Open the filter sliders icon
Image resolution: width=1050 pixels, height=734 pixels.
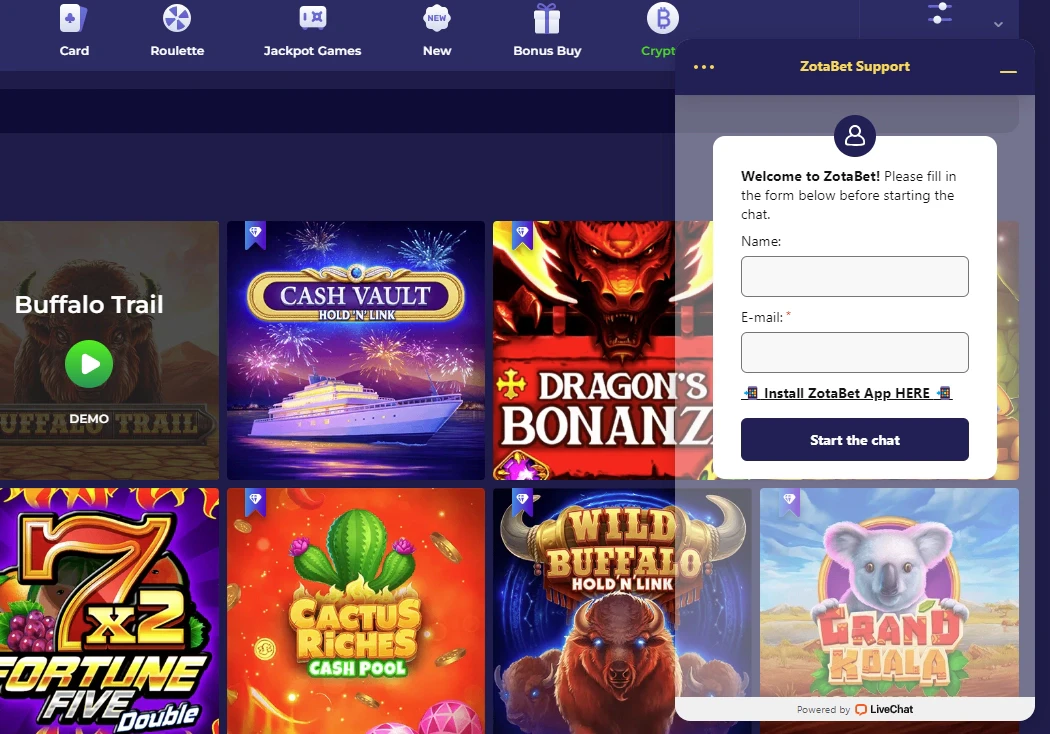point(940,13)
